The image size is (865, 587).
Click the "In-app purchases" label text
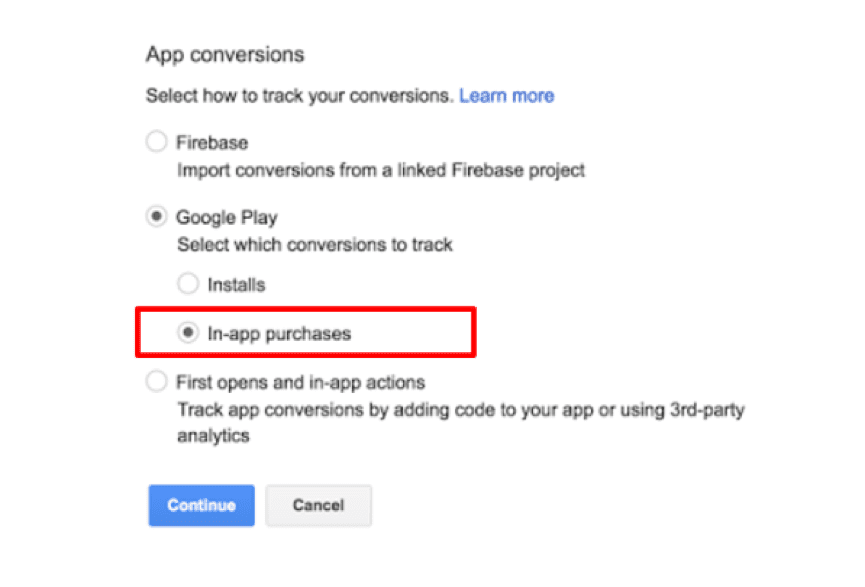coord(279,334)
